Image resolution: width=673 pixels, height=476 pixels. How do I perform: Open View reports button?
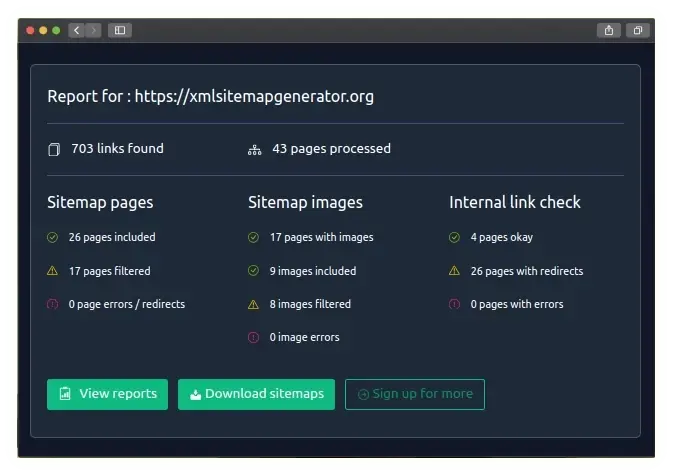coord(107,394)
